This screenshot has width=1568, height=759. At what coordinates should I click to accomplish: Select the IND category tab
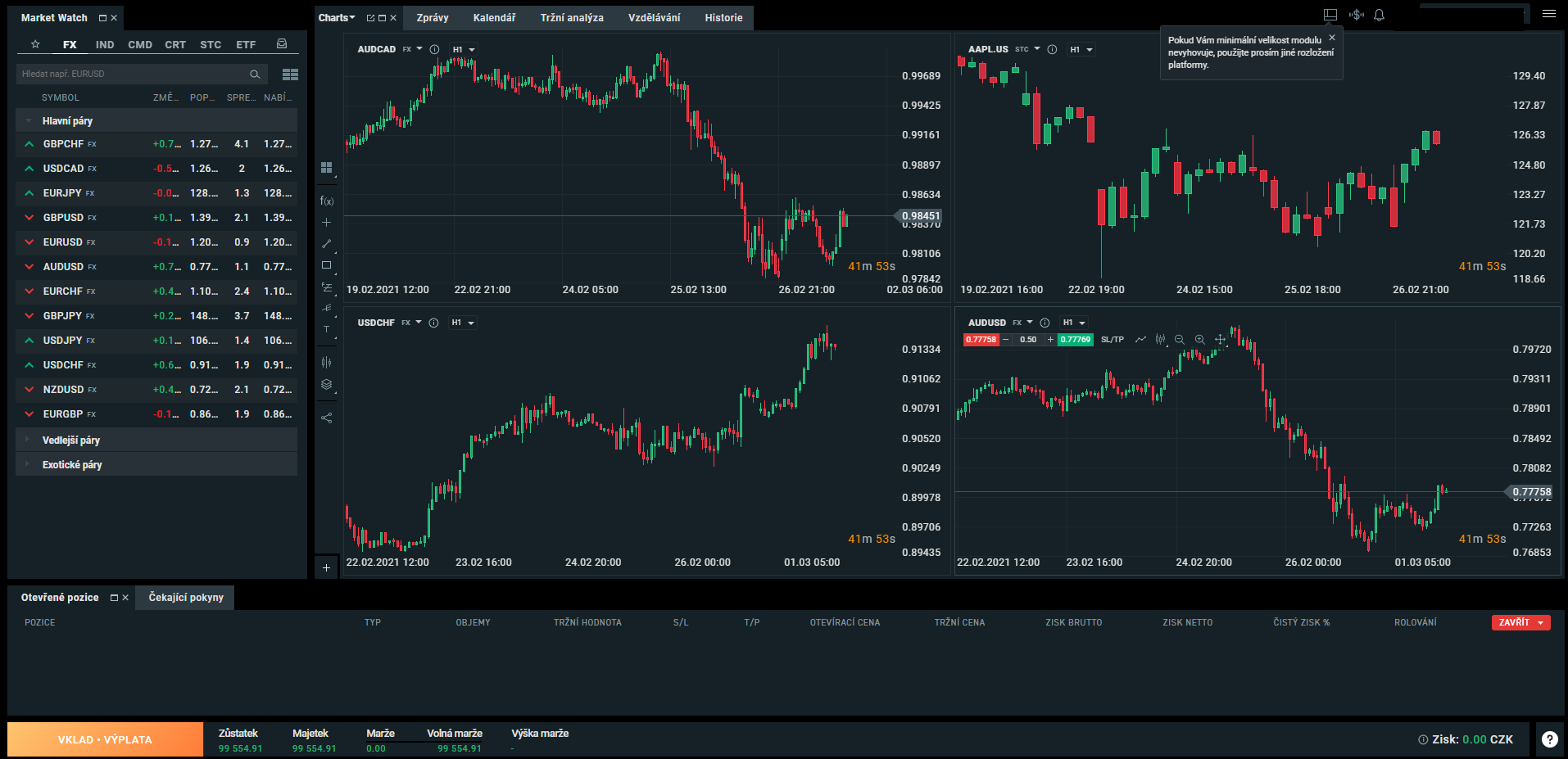click(x=105, y=44)
